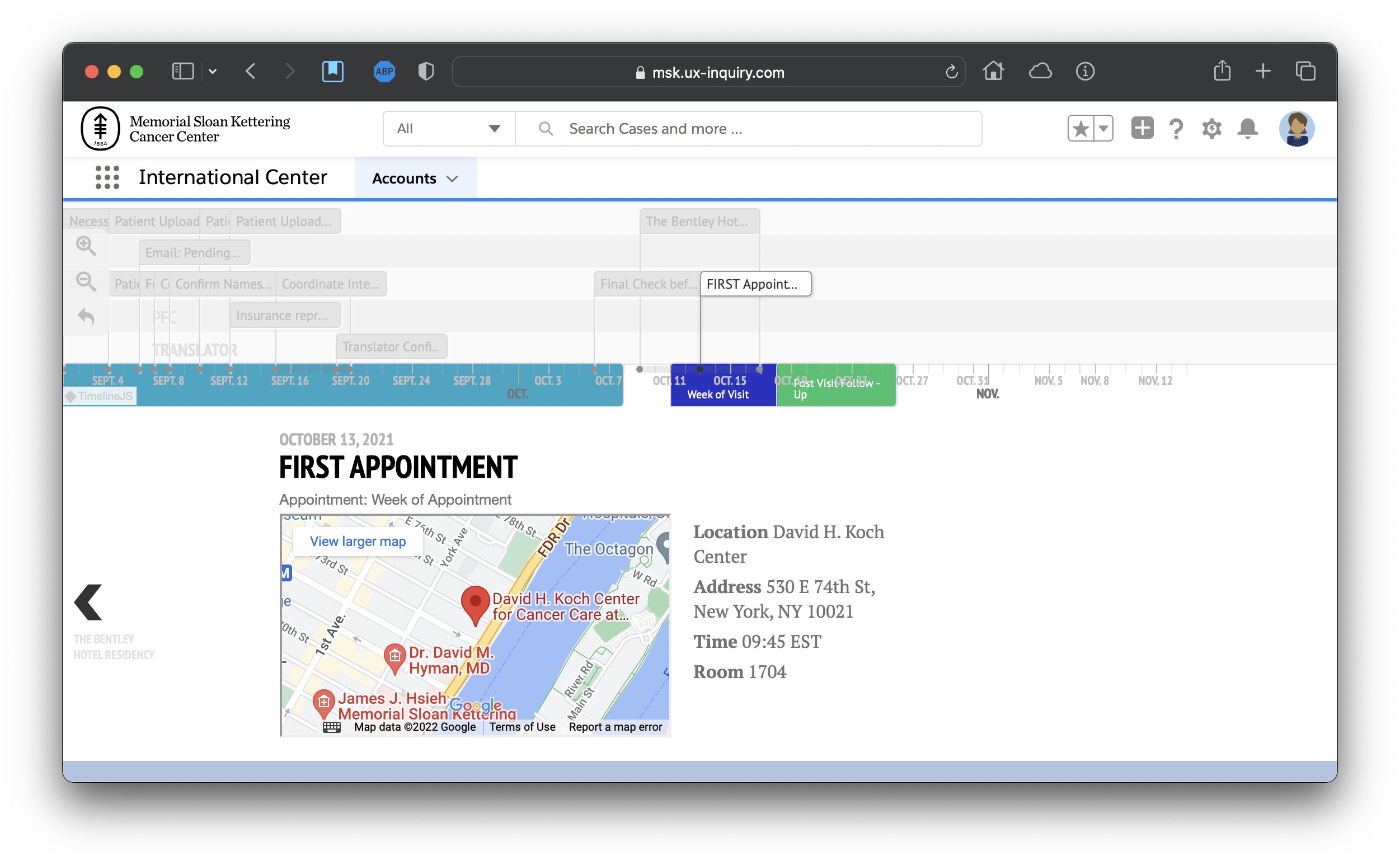Click the timeline zoom in magnifier
This screenshot has width=1400, height=865.
point(86,246)
